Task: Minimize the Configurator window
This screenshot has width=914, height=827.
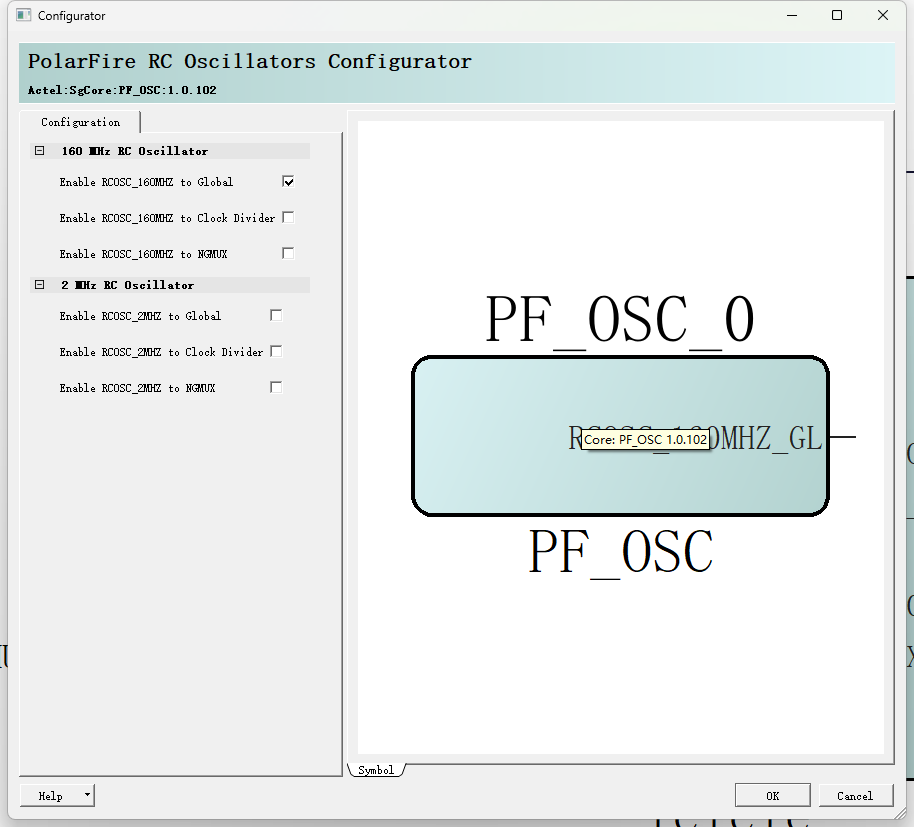Action: coord(792,15)
